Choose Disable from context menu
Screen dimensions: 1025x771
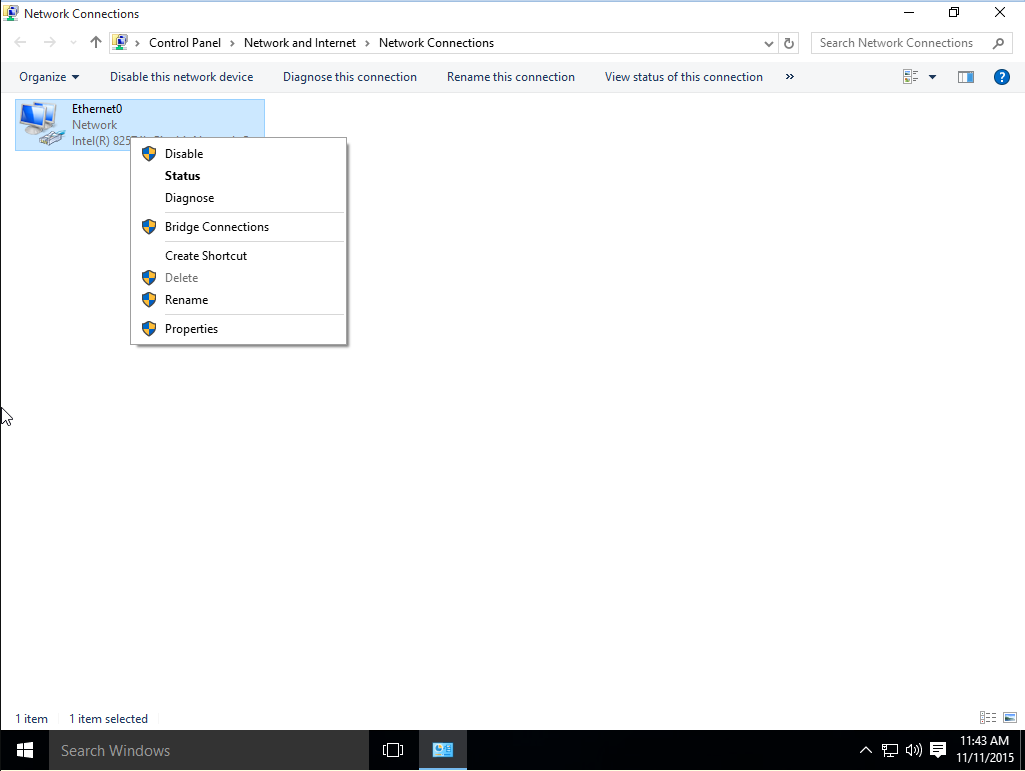point(184,154)
